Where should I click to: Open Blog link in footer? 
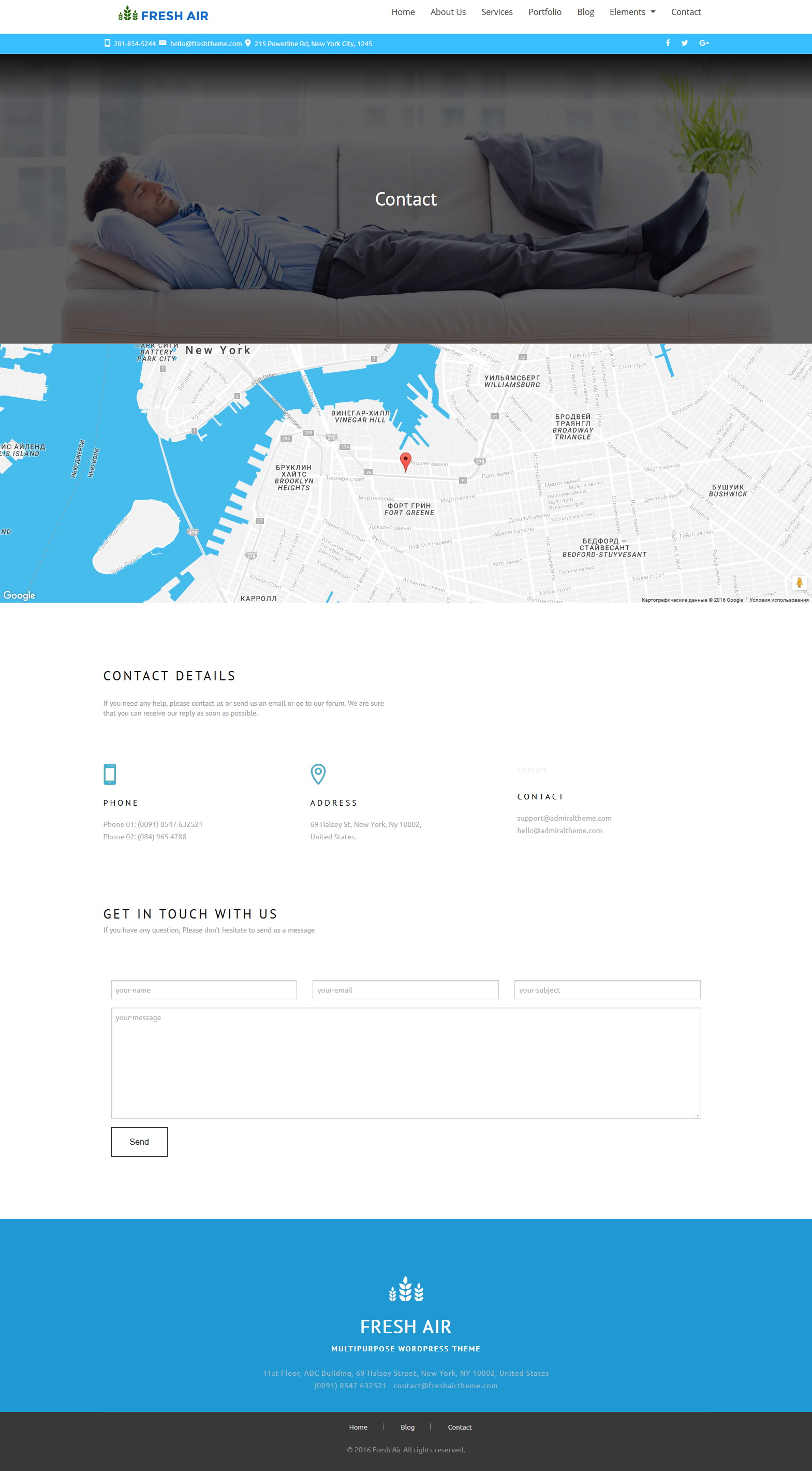point(407,1427)
